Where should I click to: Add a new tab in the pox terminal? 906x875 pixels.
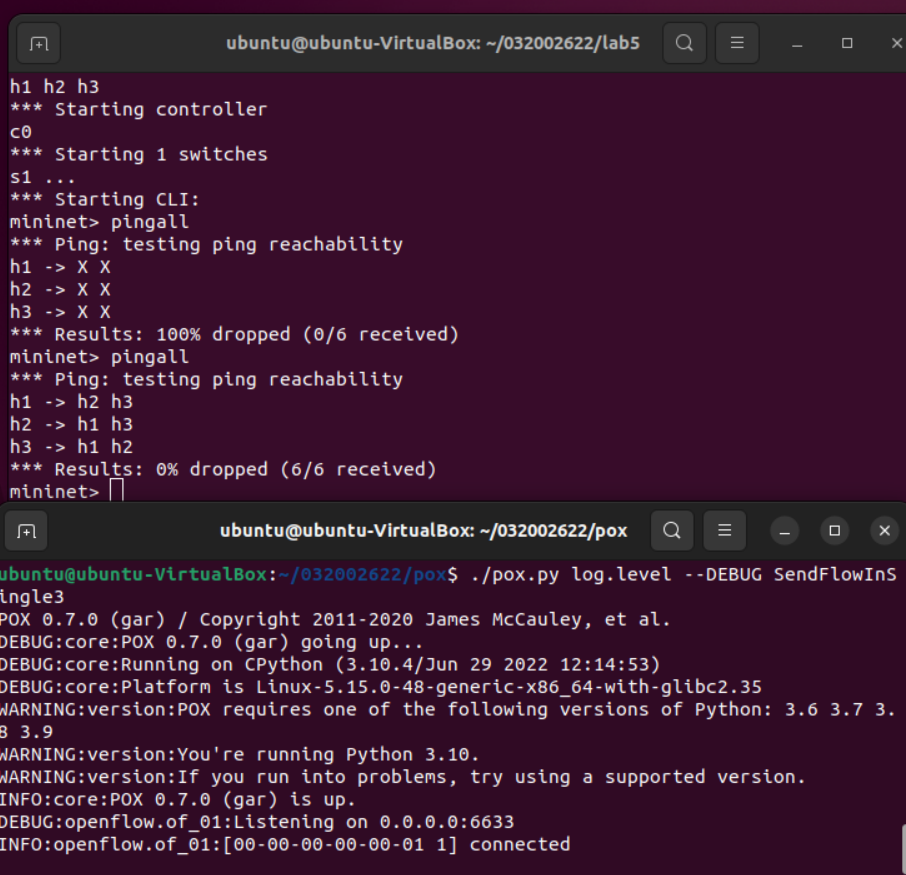pos(26,531)
